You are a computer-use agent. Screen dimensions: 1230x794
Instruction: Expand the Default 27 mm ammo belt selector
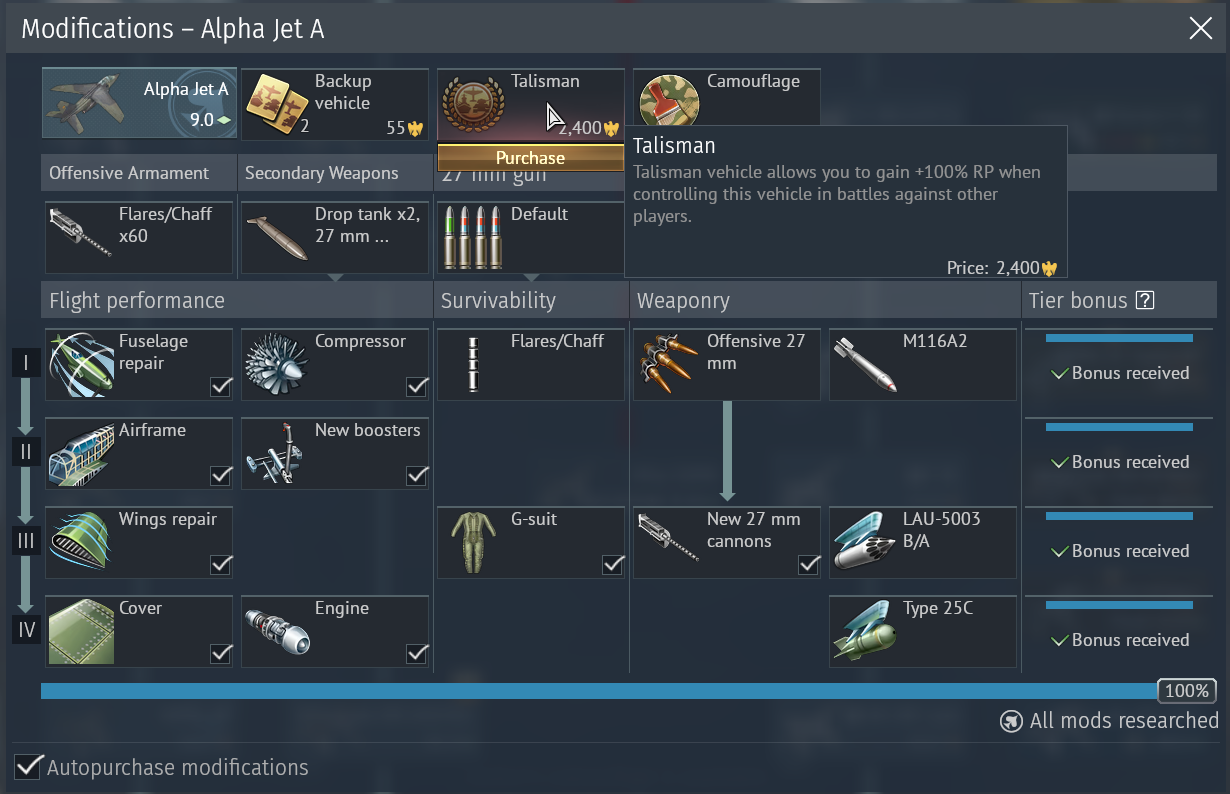pos(531,238)
